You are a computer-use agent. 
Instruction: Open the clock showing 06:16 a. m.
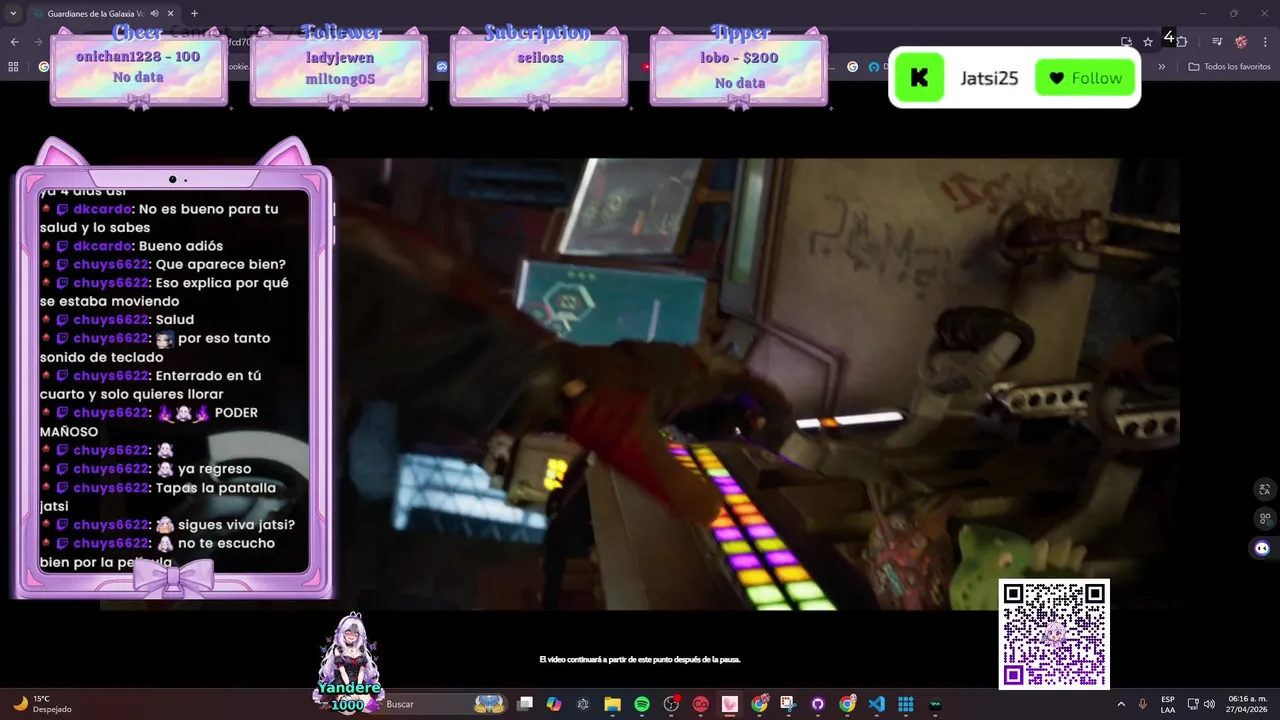[1247, 704]
